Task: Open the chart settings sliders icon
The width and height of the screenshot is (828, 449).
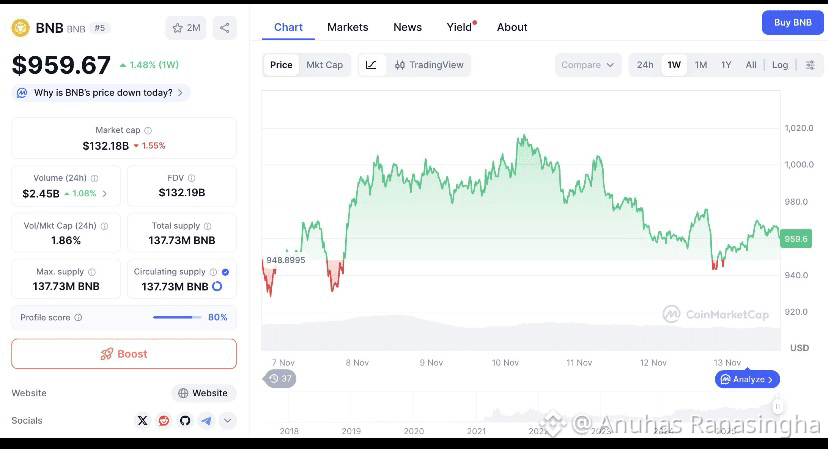Action: tap(810, 65)
